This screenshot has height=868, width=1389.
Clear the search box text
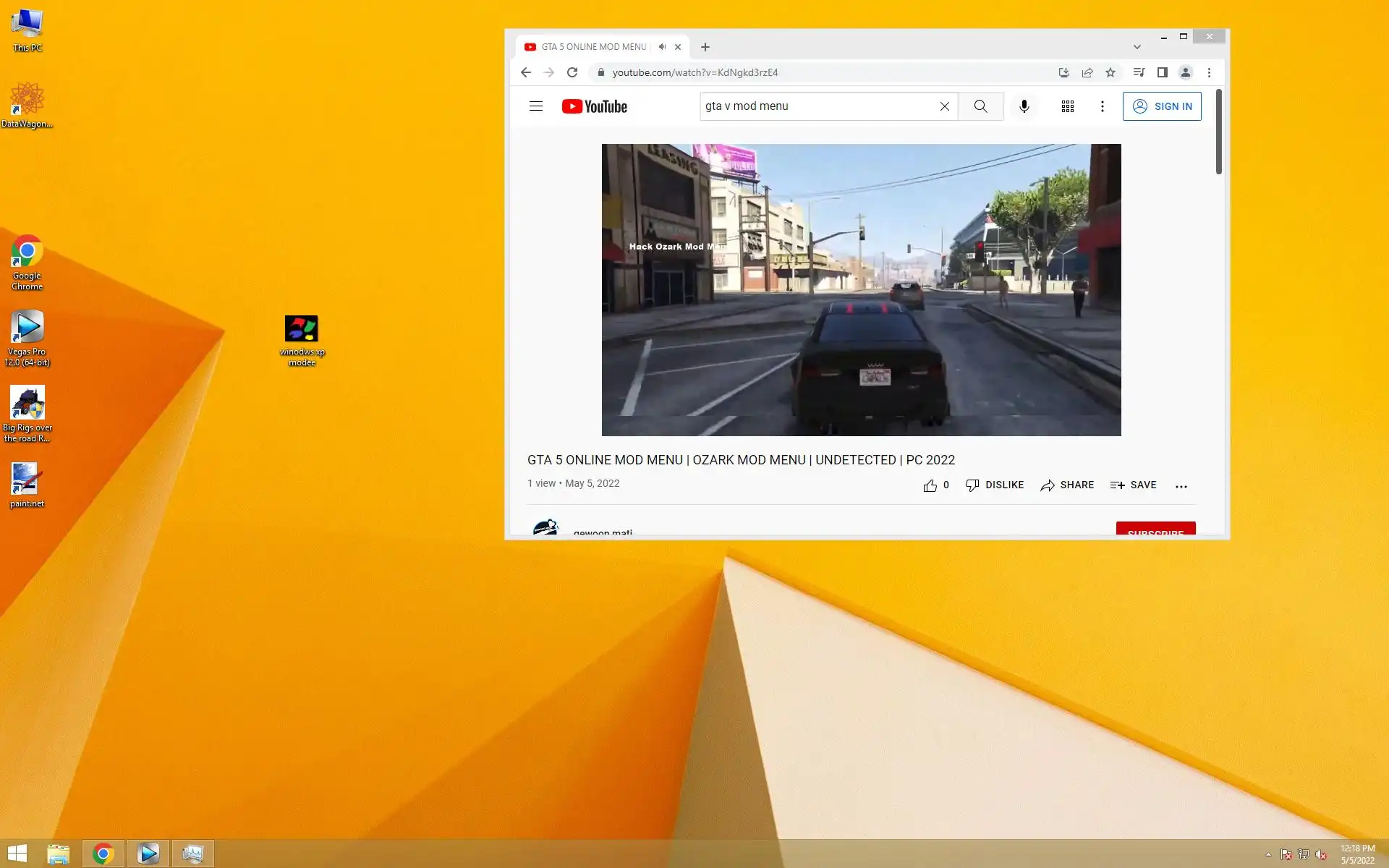944,106
